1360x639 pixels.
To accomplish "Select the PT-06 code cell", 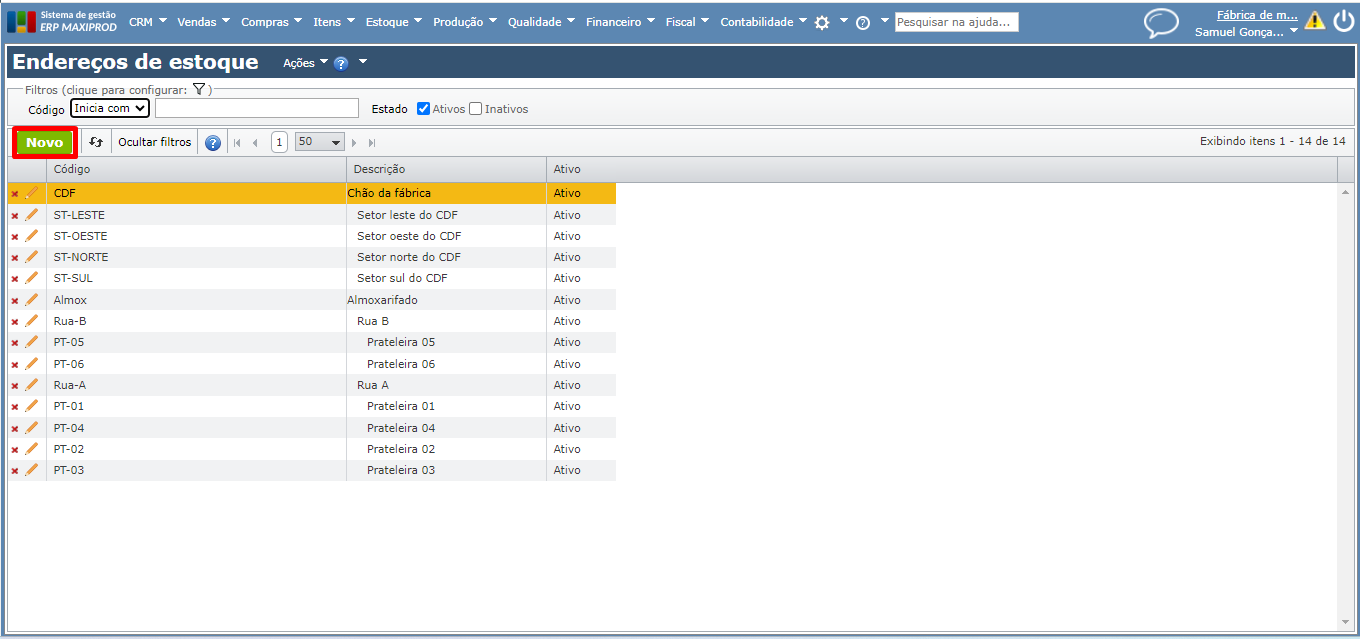I will coord(197,364).
